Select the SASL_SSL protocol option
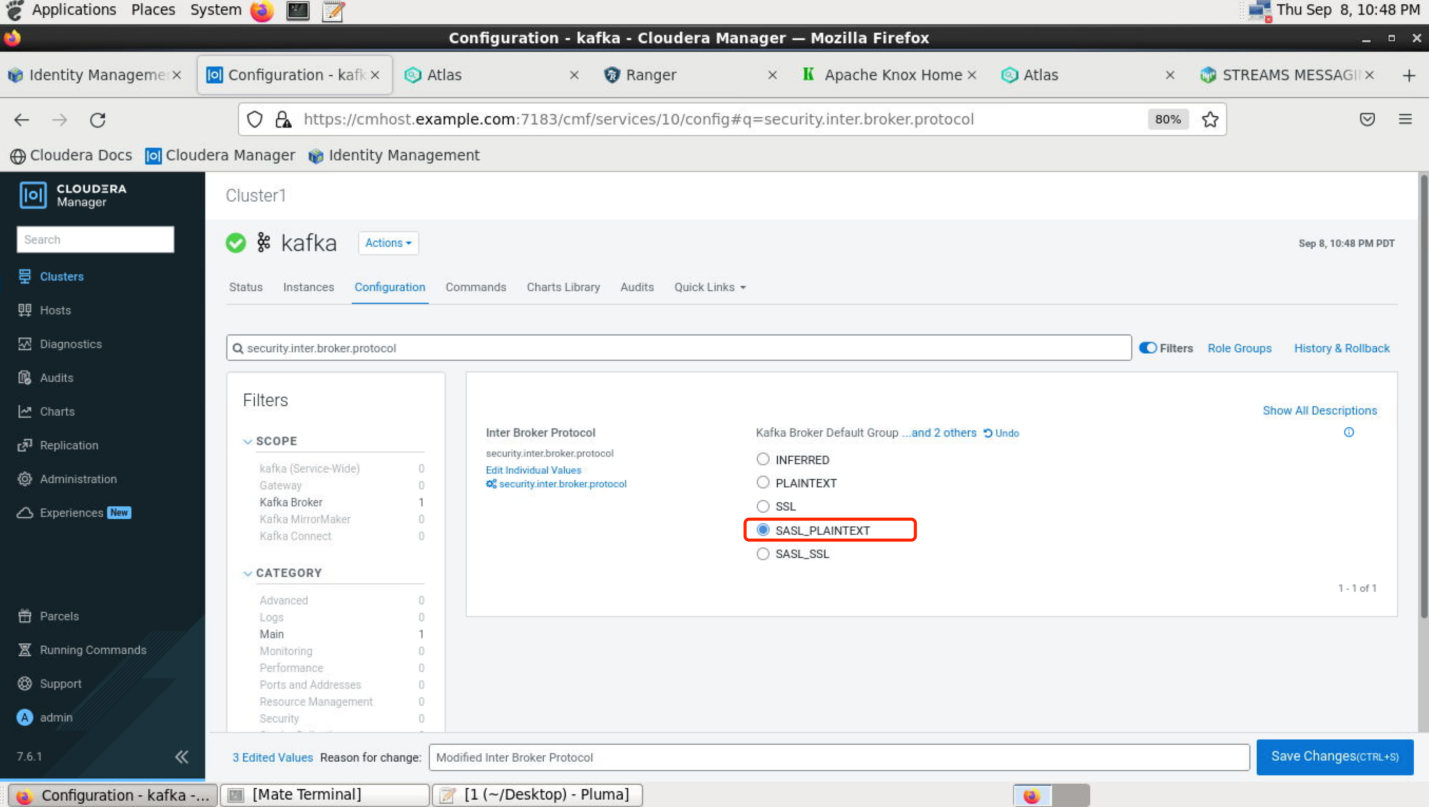 [x=763, y=554]
